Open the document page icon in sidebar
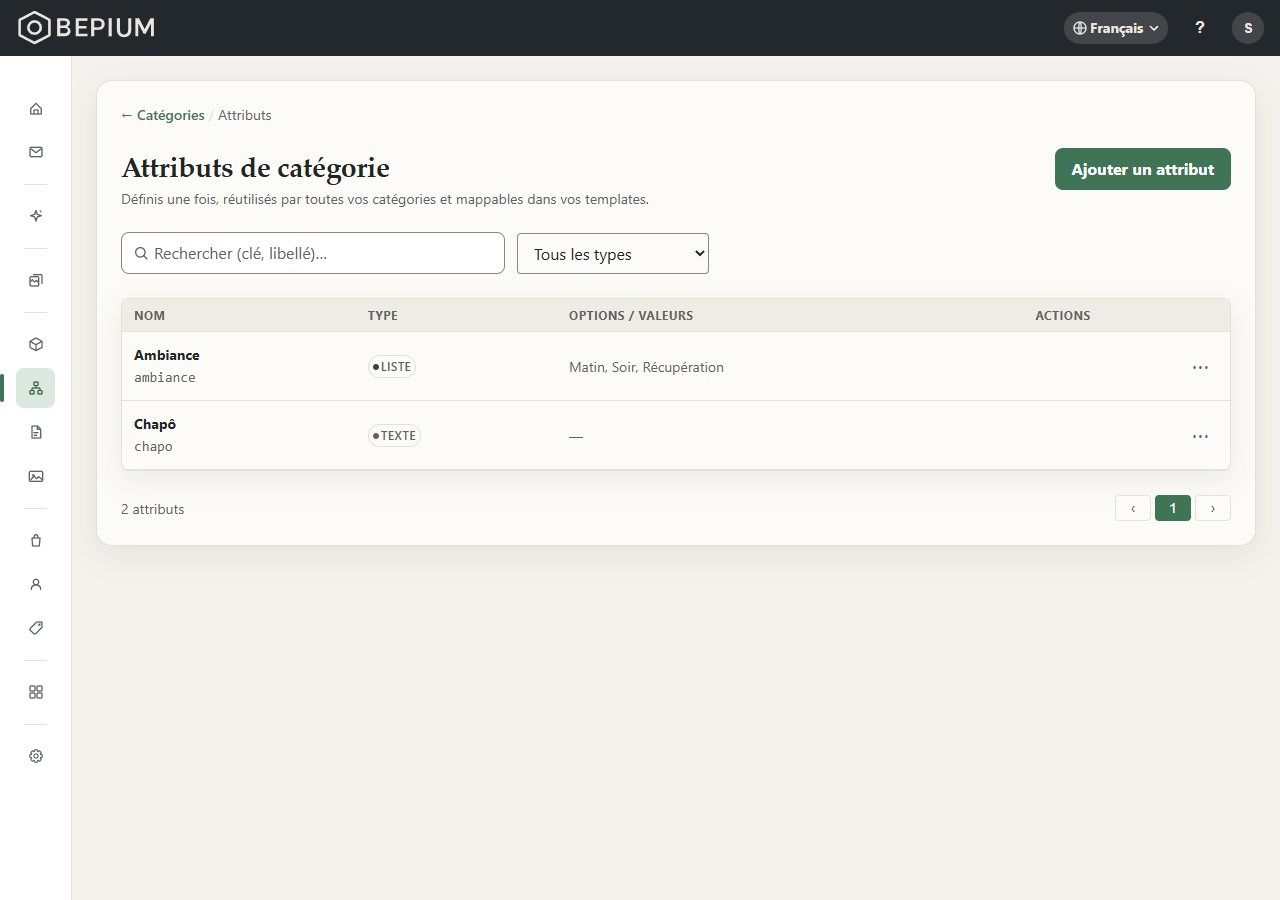The height and width of the screenshot is (900, 1280). 36,432
